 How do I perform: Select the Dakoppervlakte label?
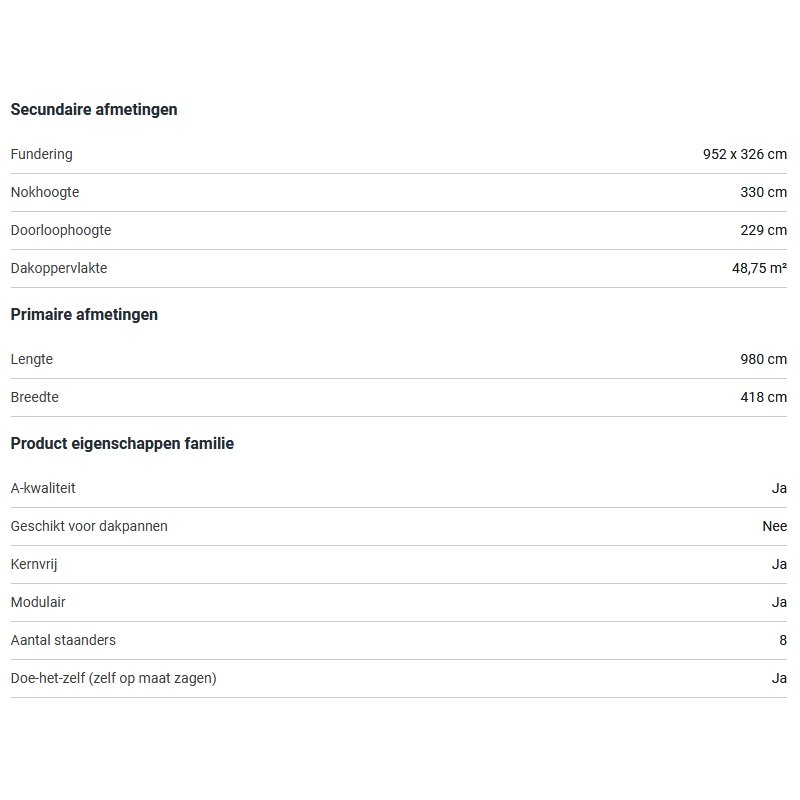[x=59, y=269]
